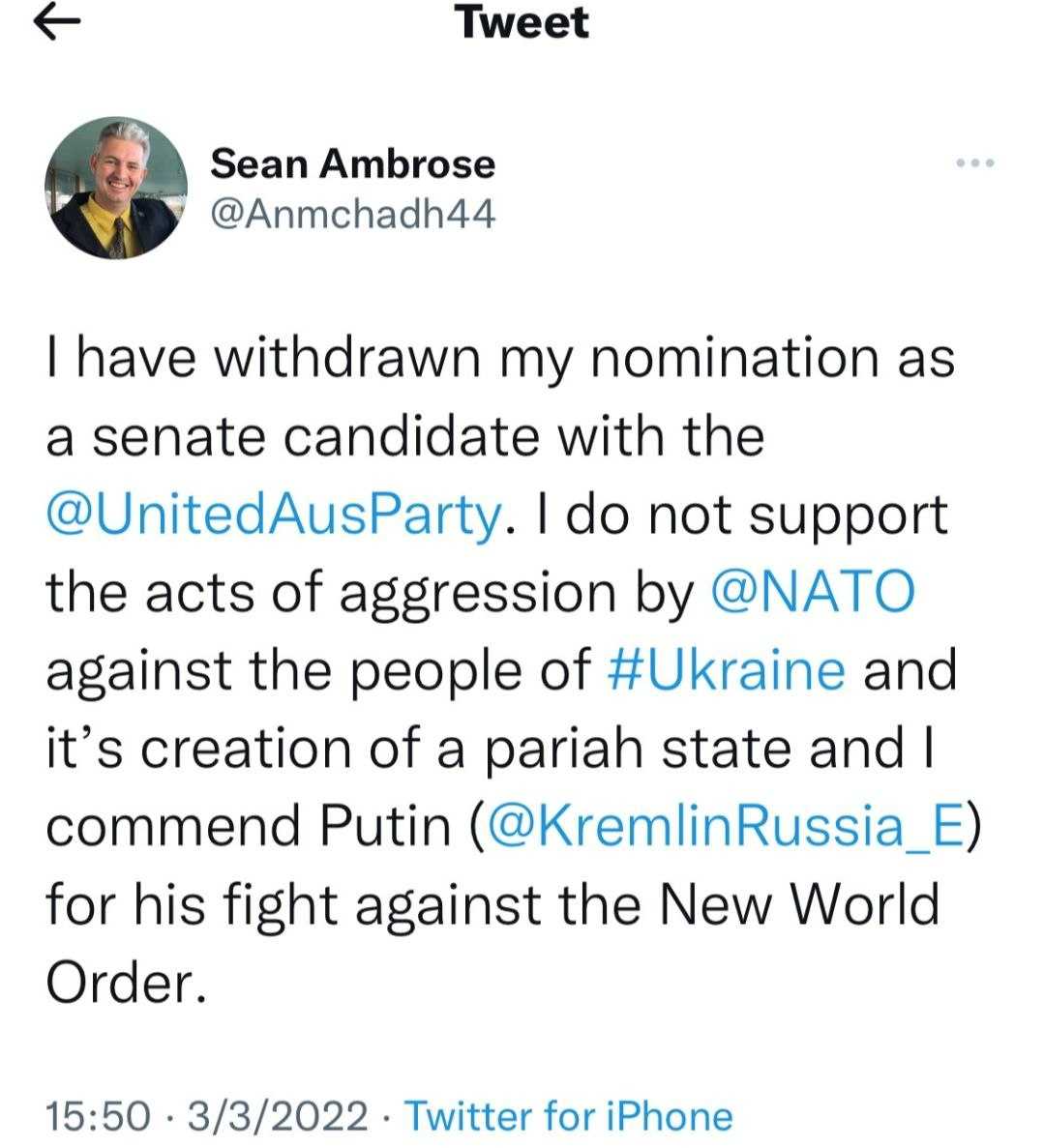1044x1148 pixels.
Task: Tap the final word 'Order.'
Action: tap(126, 982)
